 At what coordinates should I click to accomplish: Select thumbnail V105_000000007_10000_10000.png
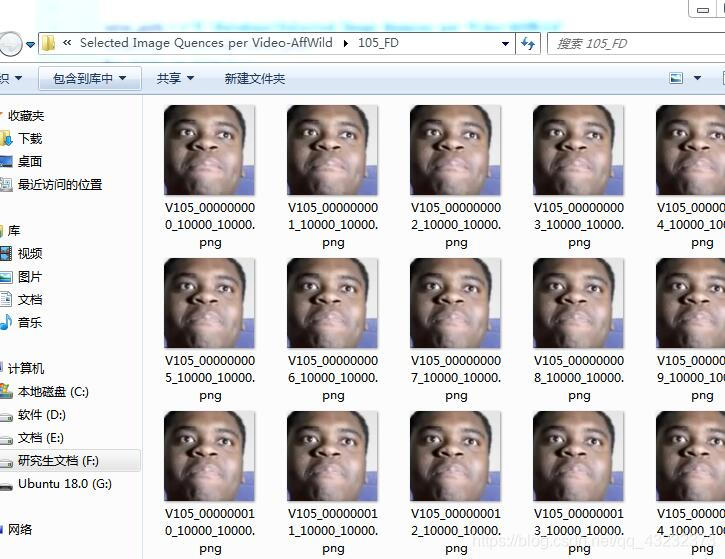[x=455, y=303]
